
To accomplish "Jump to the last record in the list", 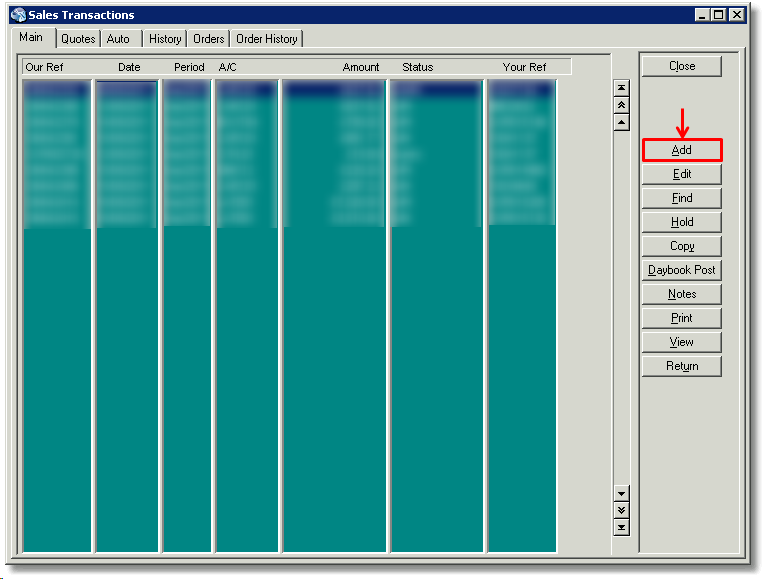I will (621, 527).
